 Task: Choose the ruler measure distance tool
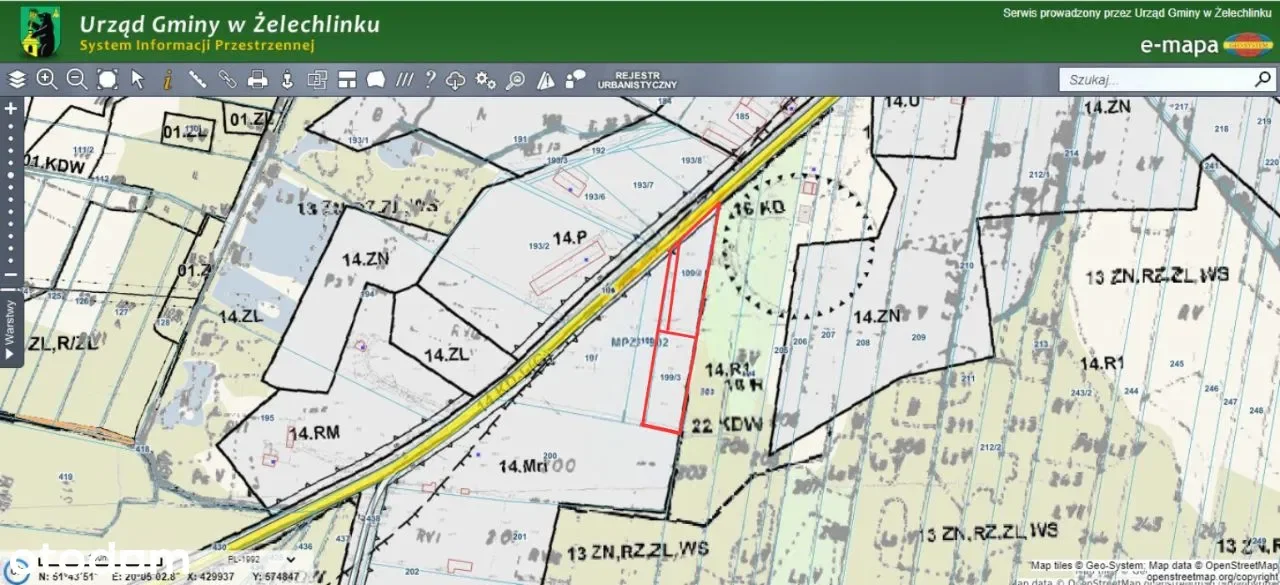198,80
